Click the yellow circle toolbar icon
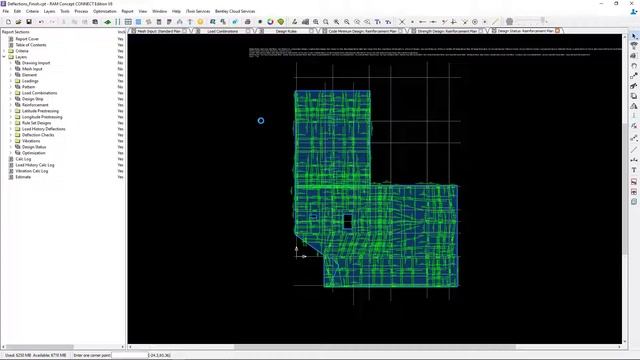The width and height of the screenshot is (640, 360). point(200,22)
